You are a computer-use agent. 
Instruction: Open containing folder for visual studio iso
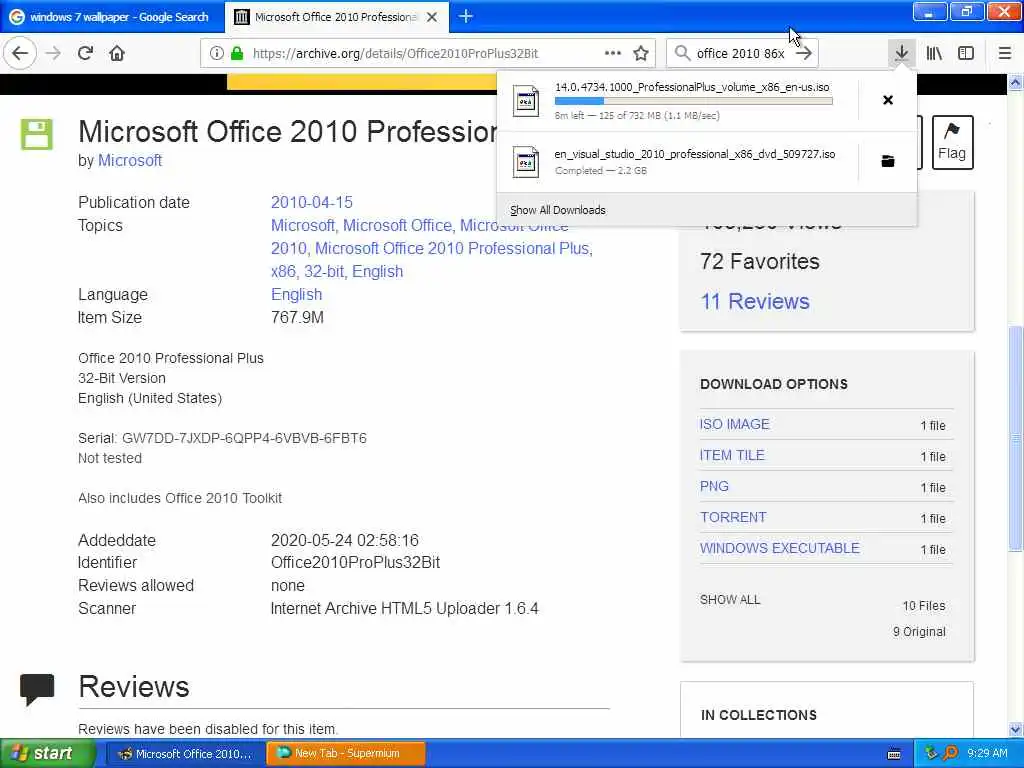point(888,161)
